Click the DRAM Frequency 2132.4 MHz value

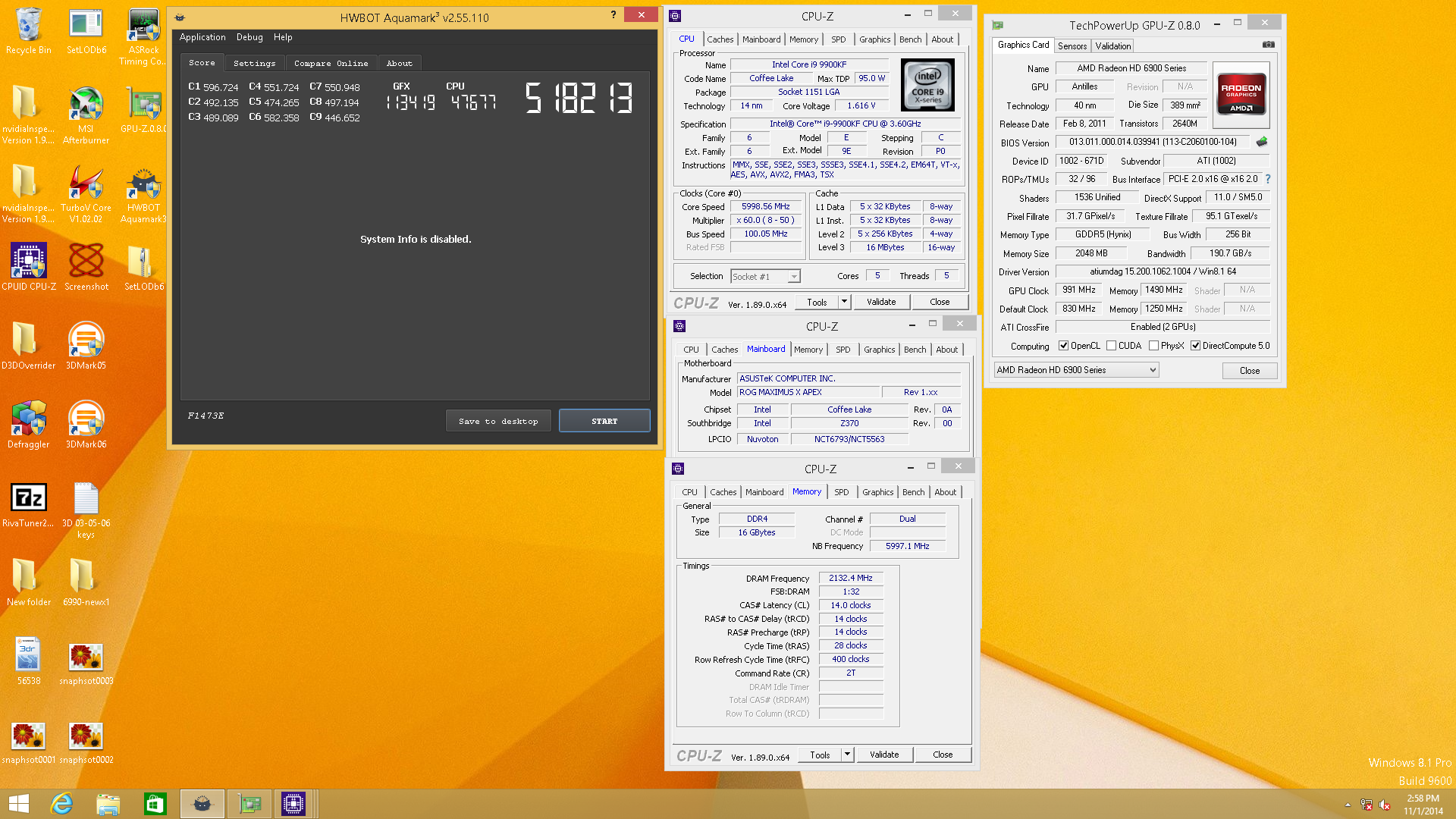[x=850, y=578]
